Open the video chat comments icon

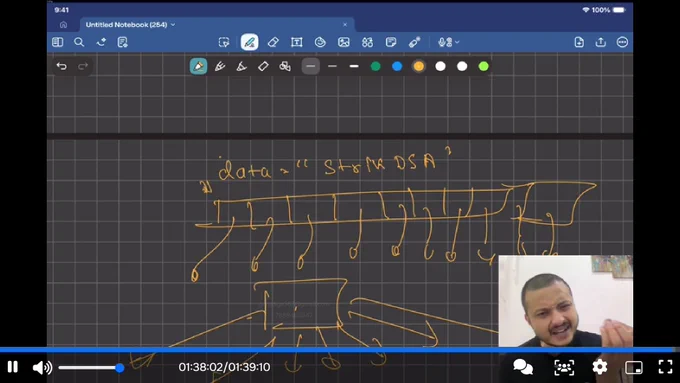523,367
